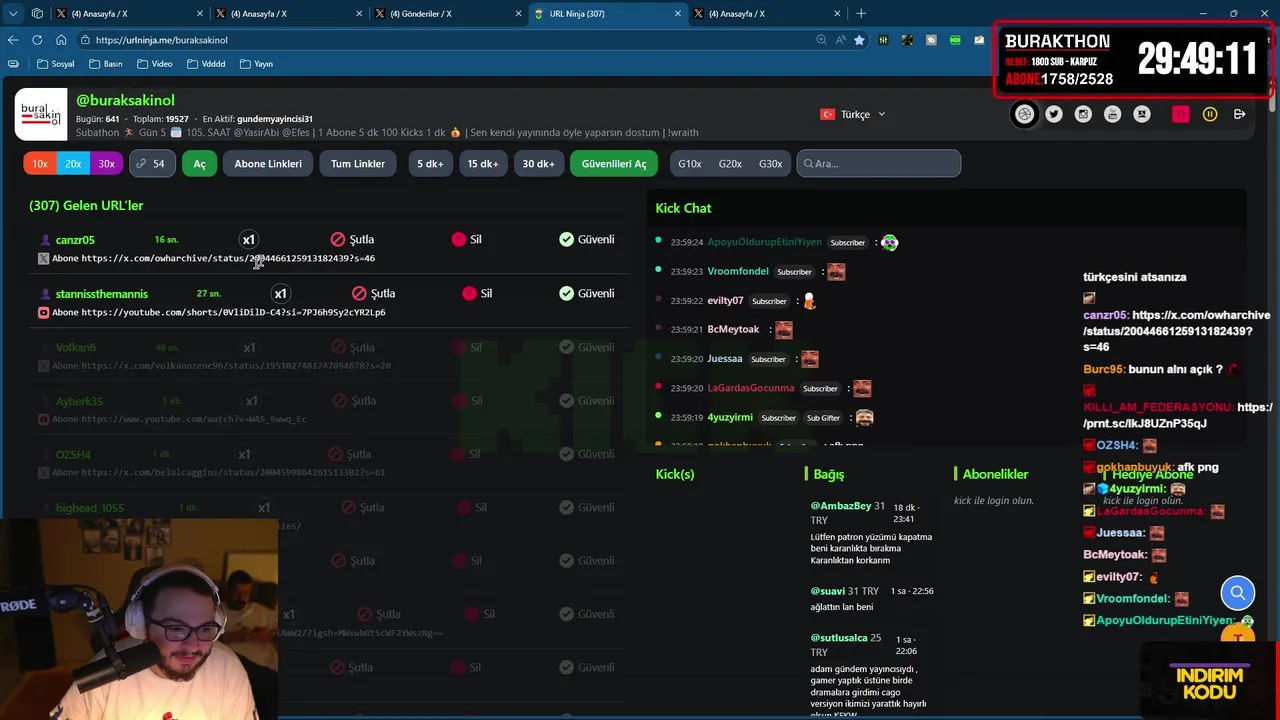Select the G10x option

click(x=690, y=164)
